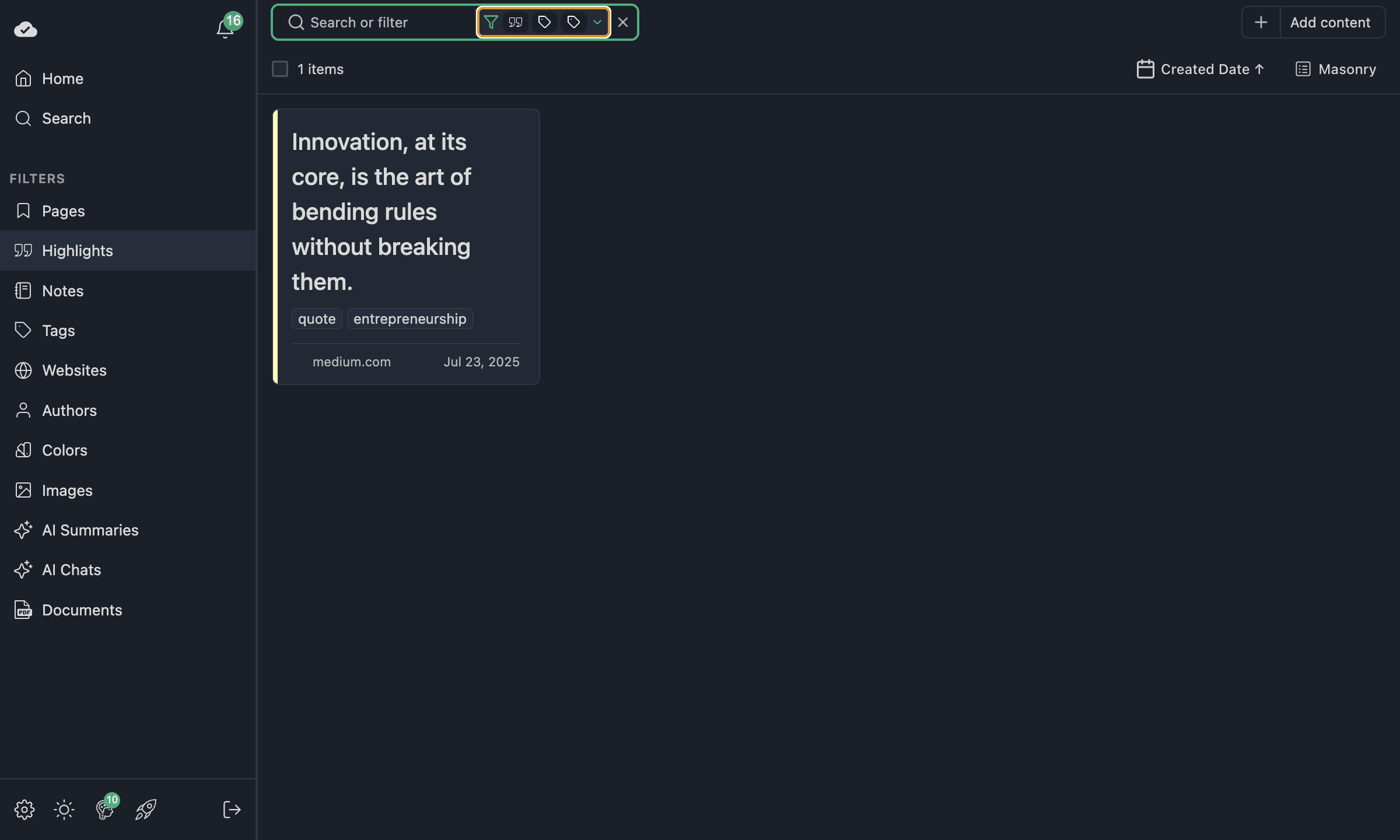Clear all filters with the X
Screen dimensions: 1400x840
tap(623, 22)
